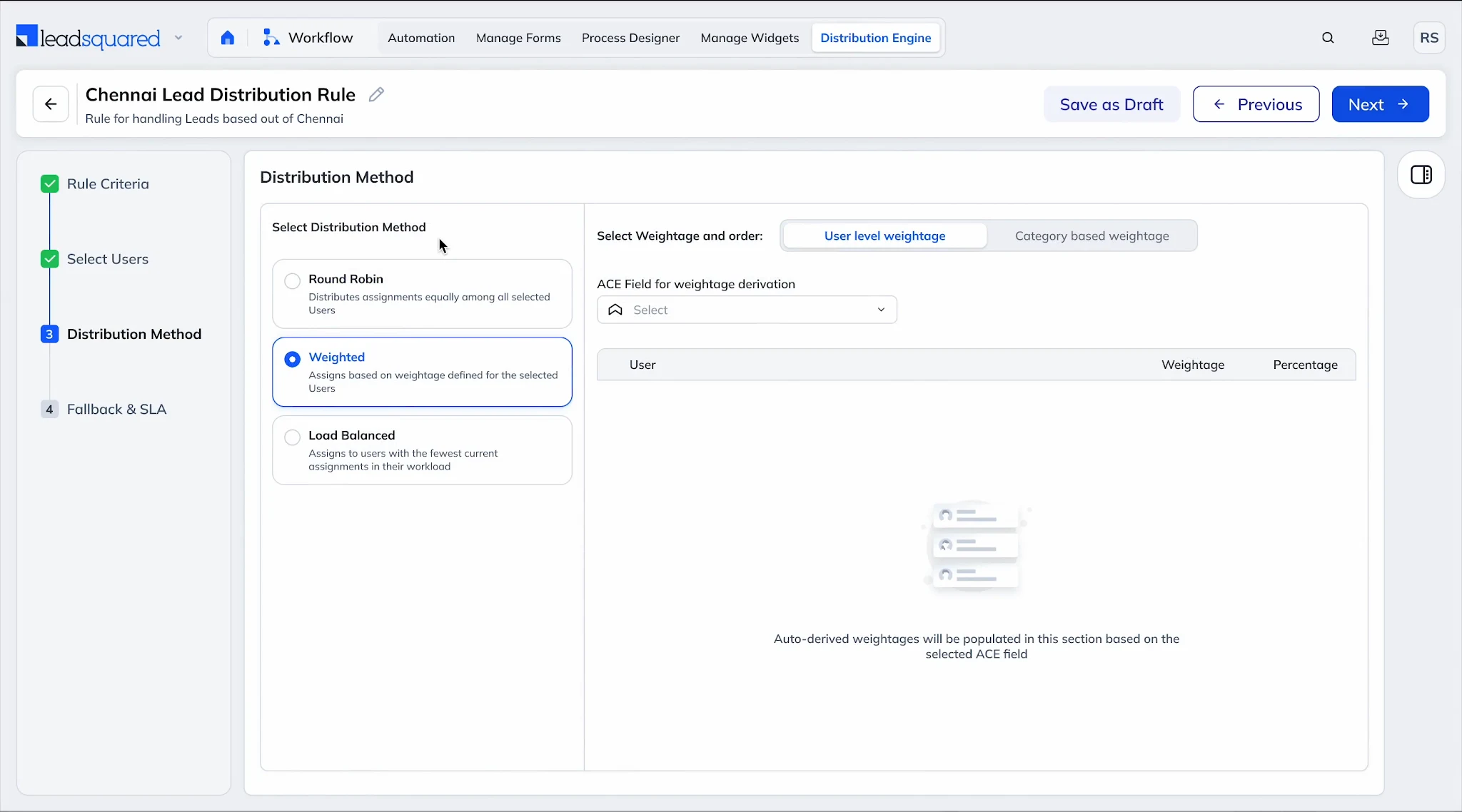This screenshot has height=812, width=1462.
Task: Go to Fallback & SLA step
Action: 116,410
